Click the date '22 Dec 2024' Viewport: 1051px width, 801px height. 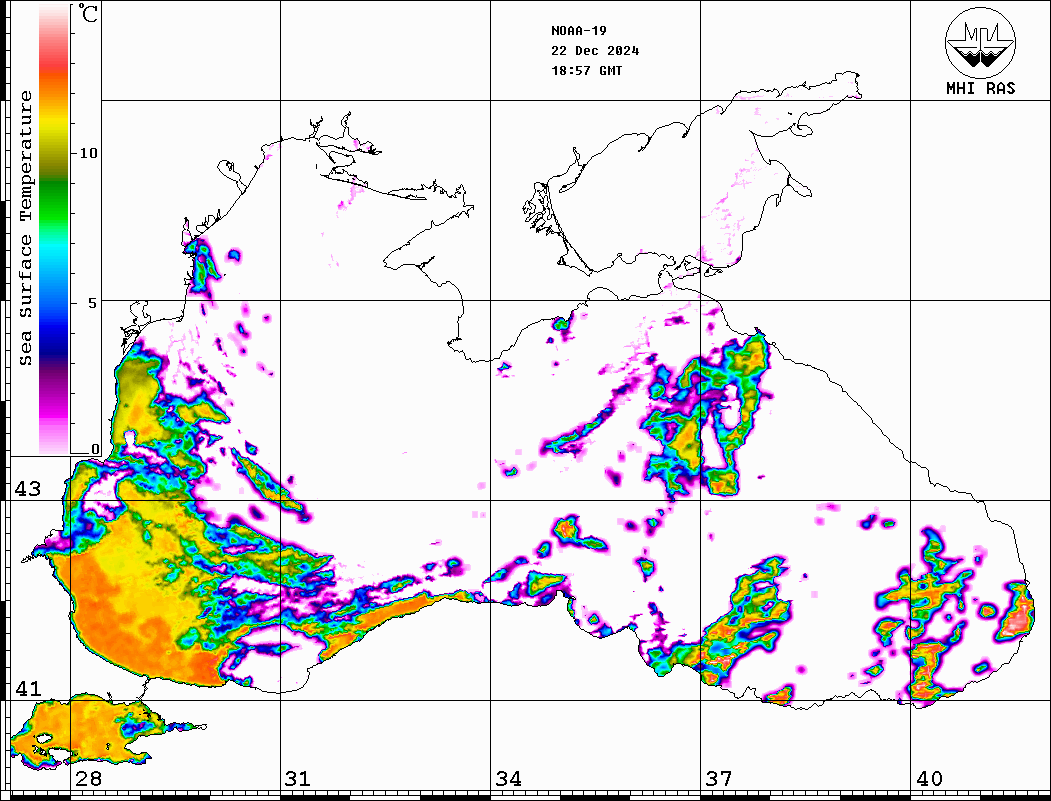[595, 50]
